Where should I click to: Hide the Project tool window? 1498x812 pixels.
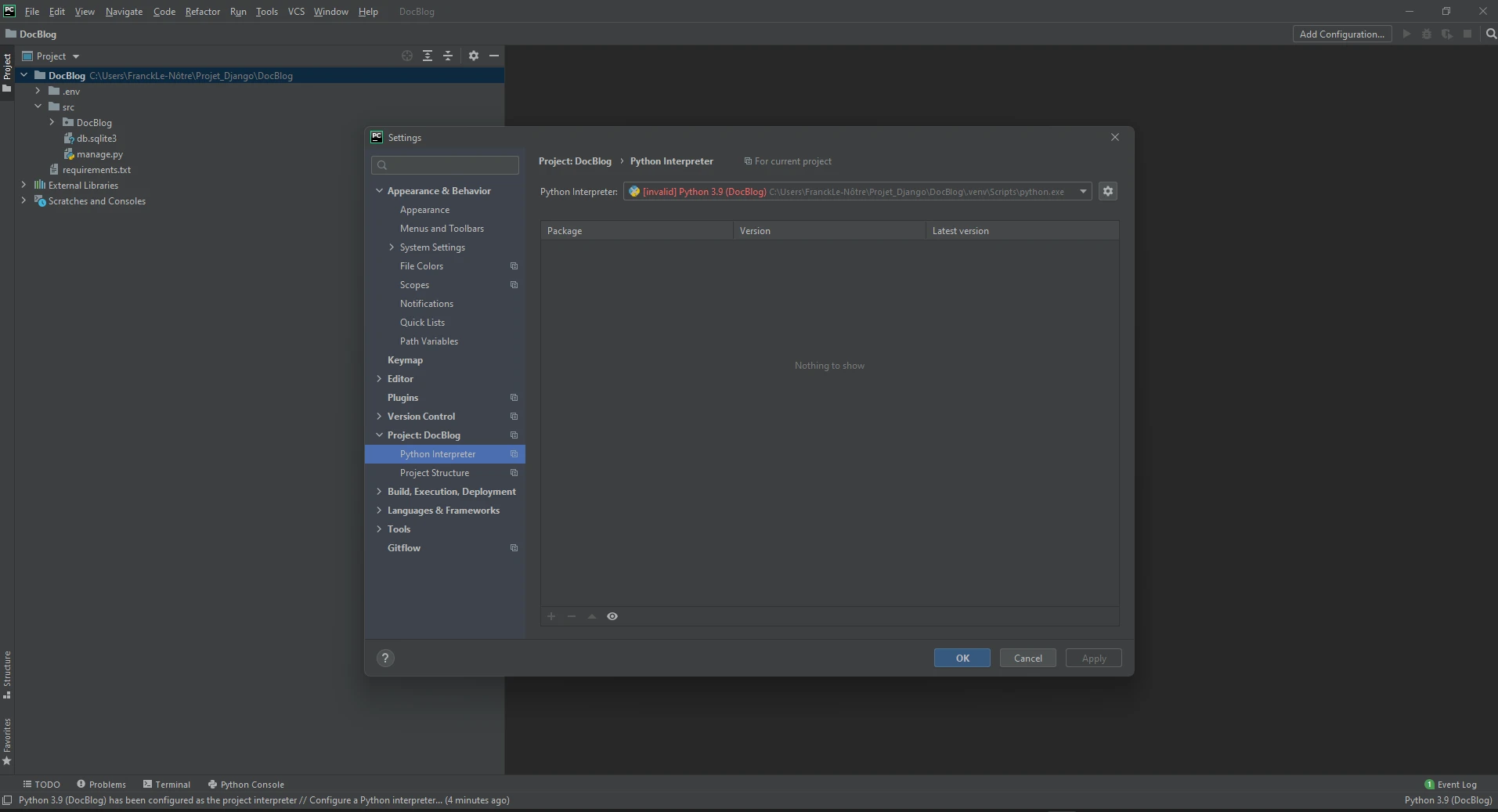click(494, 56)
